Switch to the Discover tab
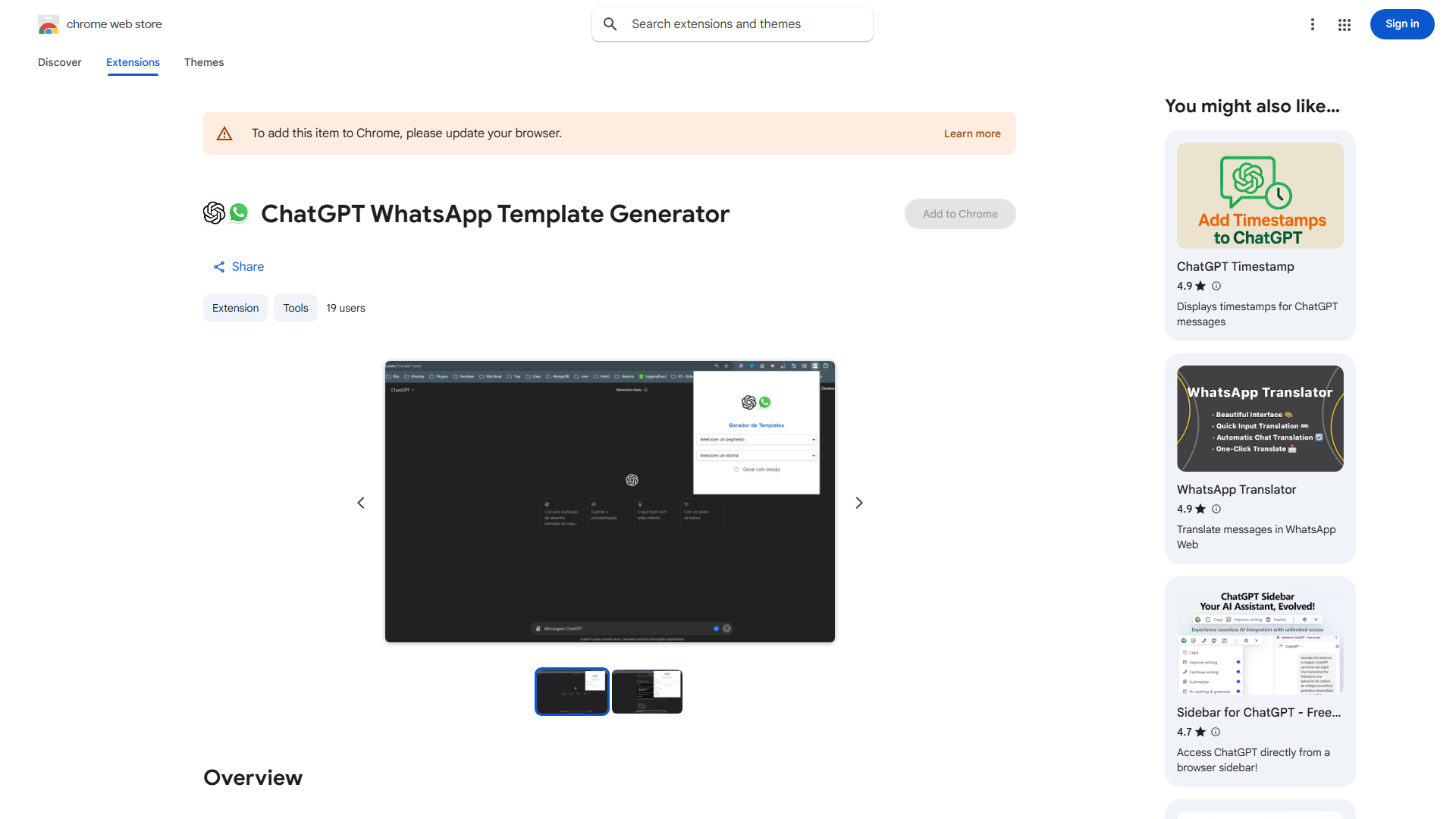 59,62
